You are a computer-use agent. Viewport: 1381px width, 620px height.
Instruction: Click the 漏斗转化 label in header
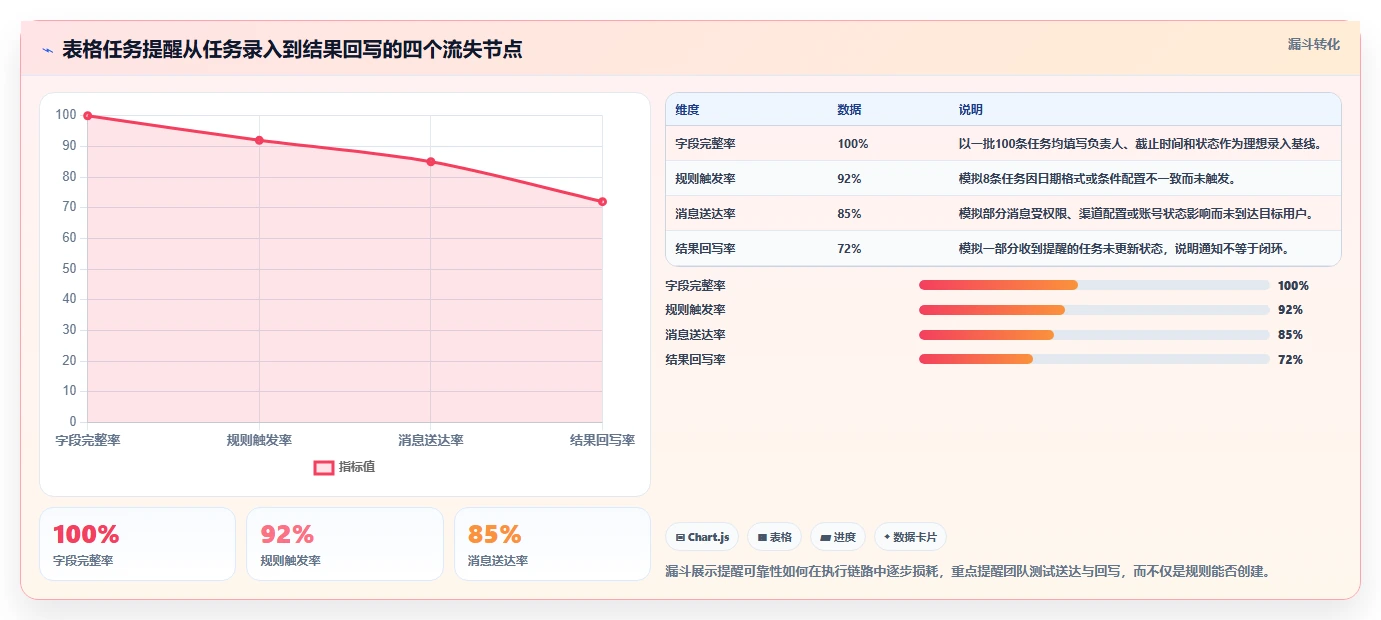pyautogui.click(x=1313, y=44)
